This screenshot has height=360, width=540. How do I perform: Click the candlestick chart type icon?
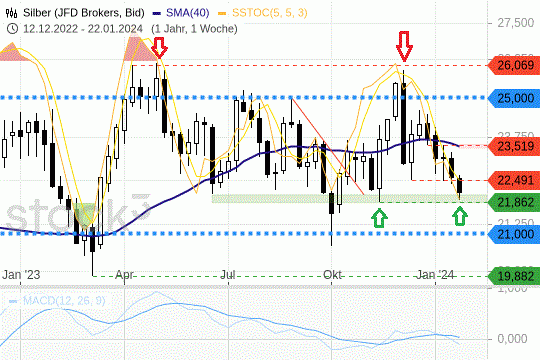tap(12, 13)
